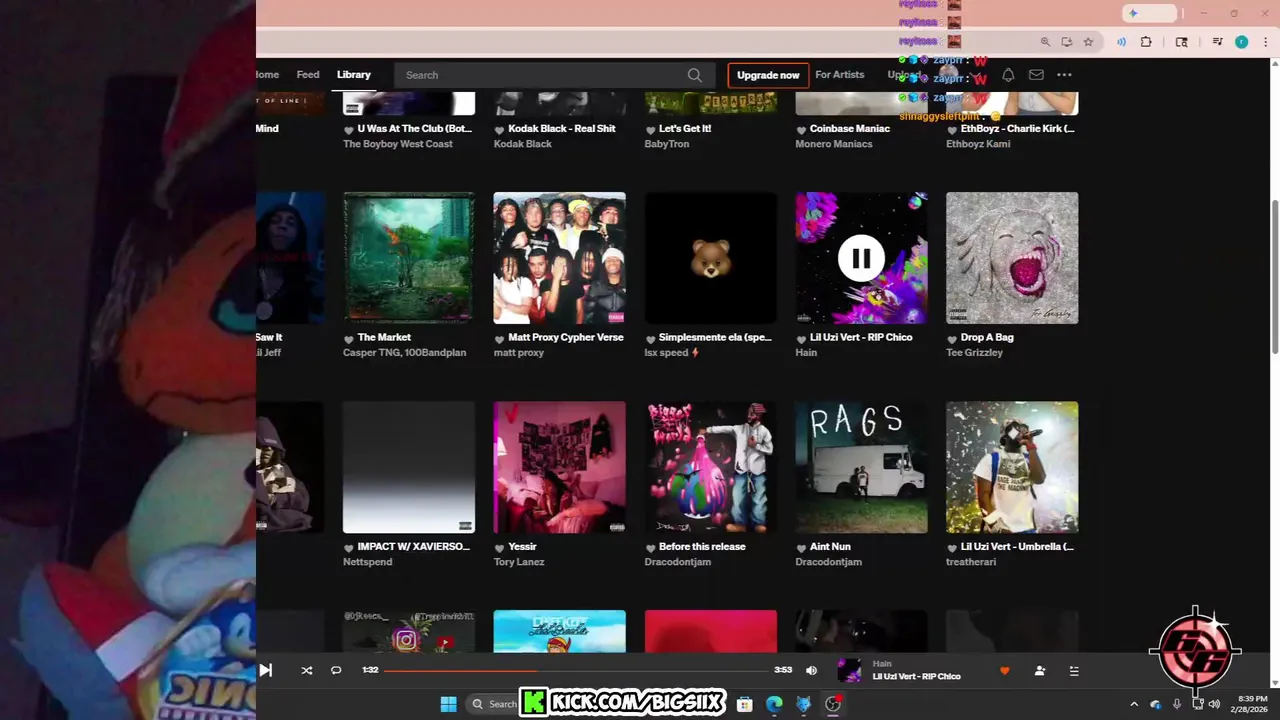1280x720 pixels.
Task: Open SoundCloud messages envelope
Action: [1036, 75]
